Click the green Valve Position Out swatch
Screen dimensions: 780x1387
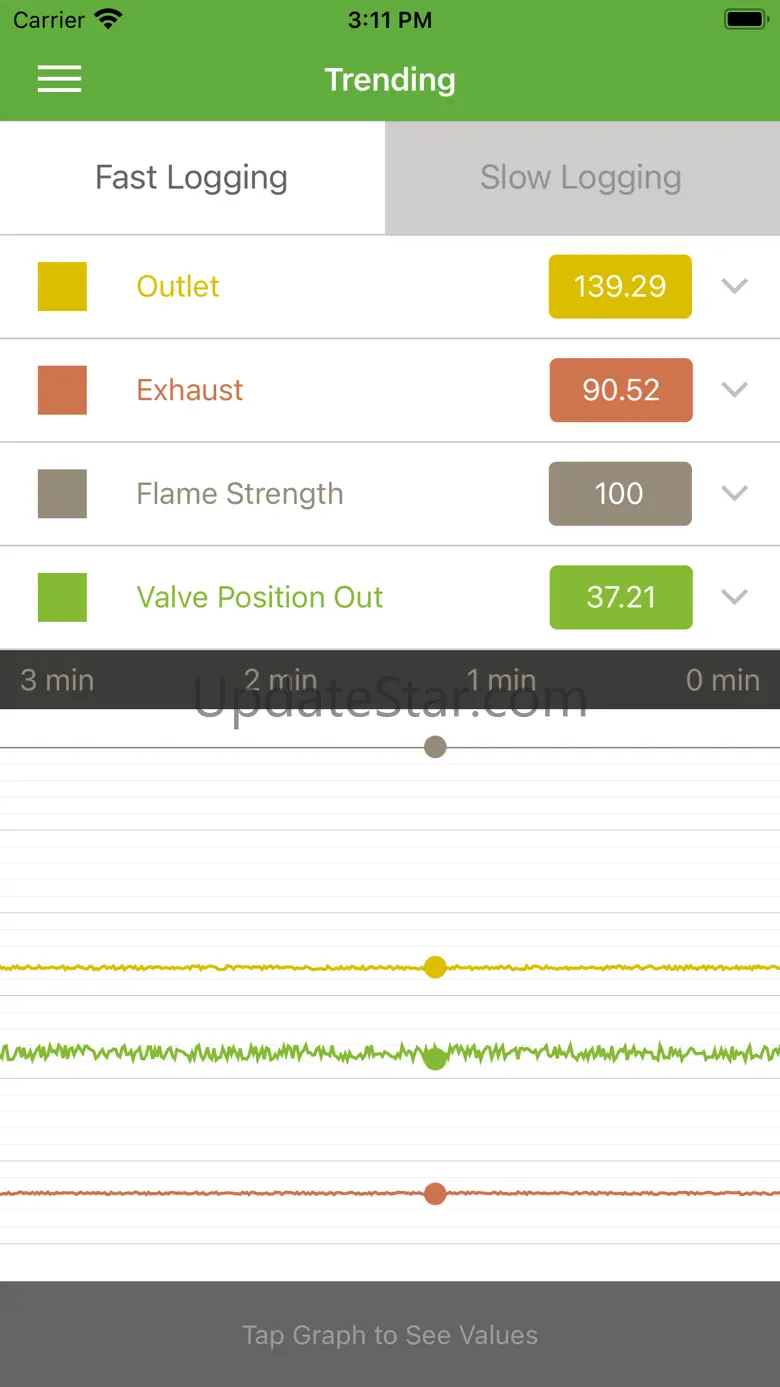tap(62, 597)
